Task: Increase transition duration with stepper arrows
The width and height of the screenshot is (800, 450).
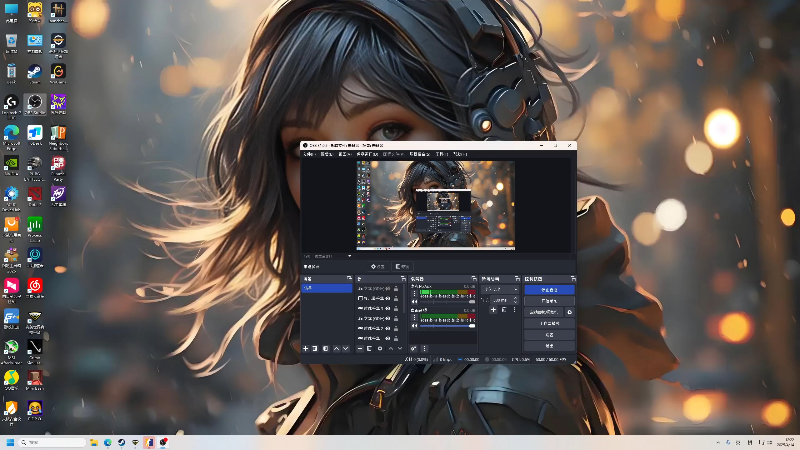Action: [515, 298]
